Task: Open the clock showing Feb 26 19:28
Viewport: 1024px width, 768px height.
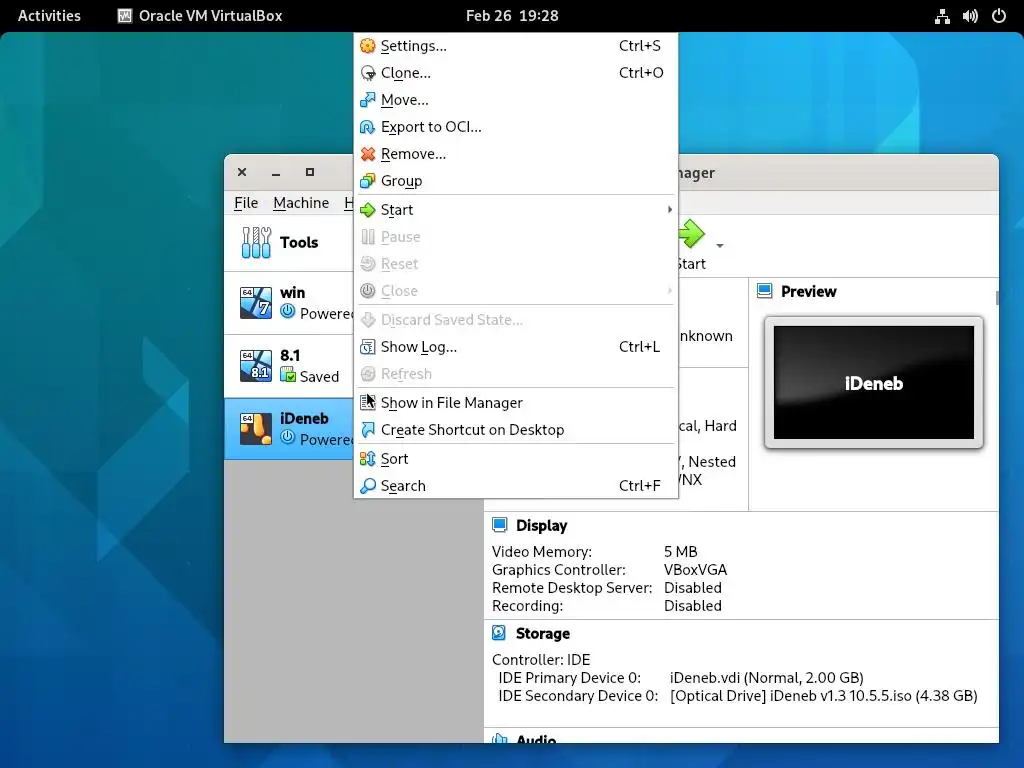Action: (x=512, y=16)
